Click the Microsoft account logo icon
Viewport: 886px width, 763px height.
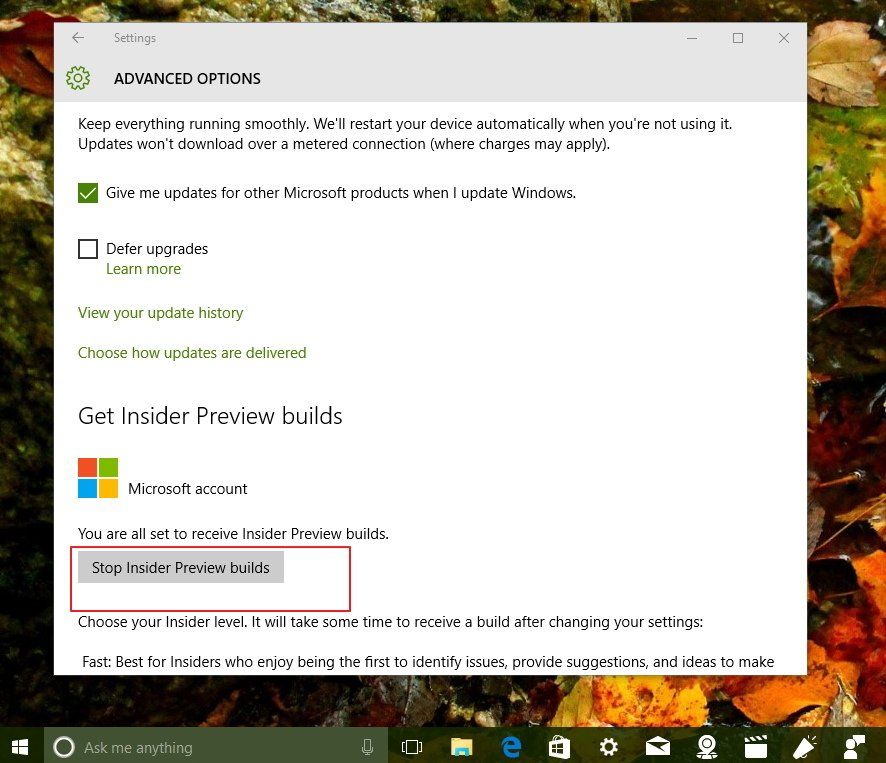pos(96,477)
